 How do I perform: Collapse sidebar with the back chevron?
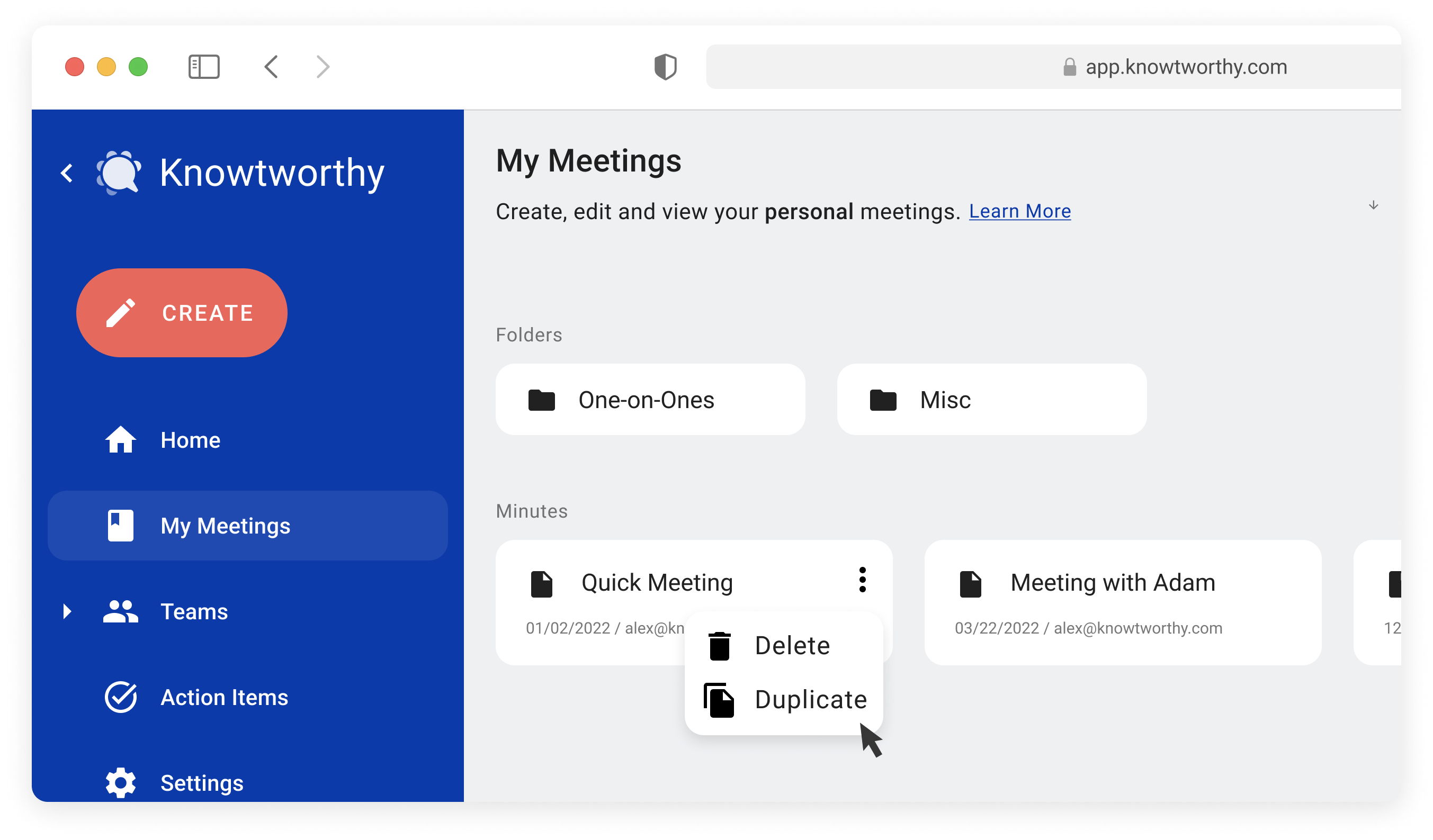pos(67,173)
